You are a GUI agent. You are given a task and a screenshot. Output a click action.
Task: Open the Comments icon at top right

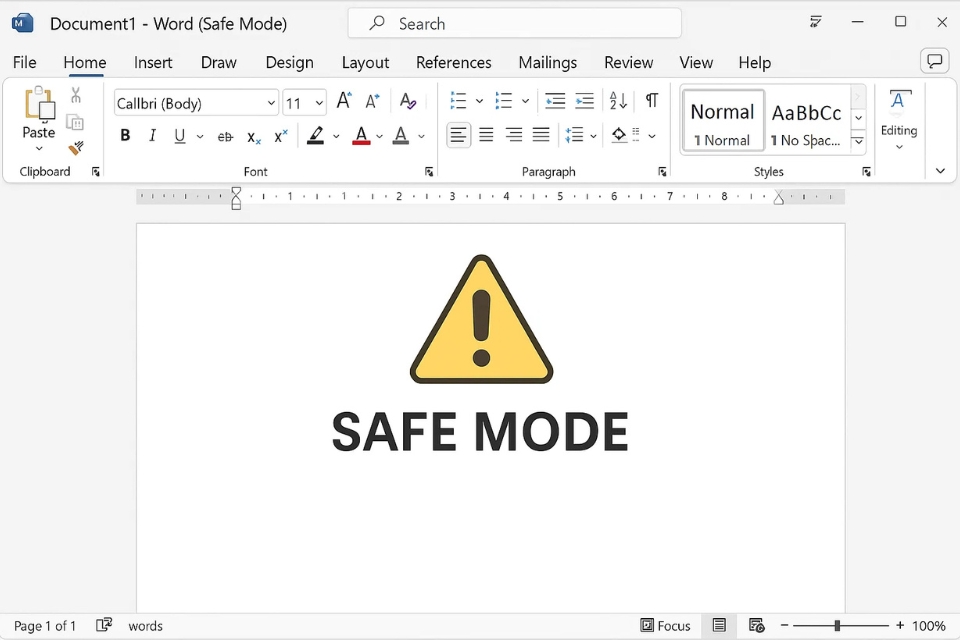pyautogui.click(x=934, y=62)
